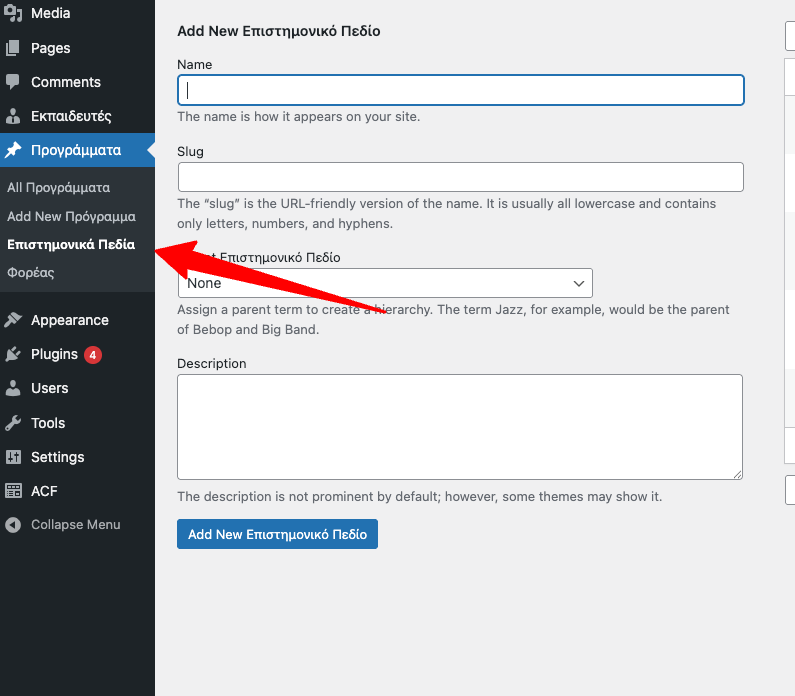
Task: Open the Users menu label
Action: click(49, 388)
